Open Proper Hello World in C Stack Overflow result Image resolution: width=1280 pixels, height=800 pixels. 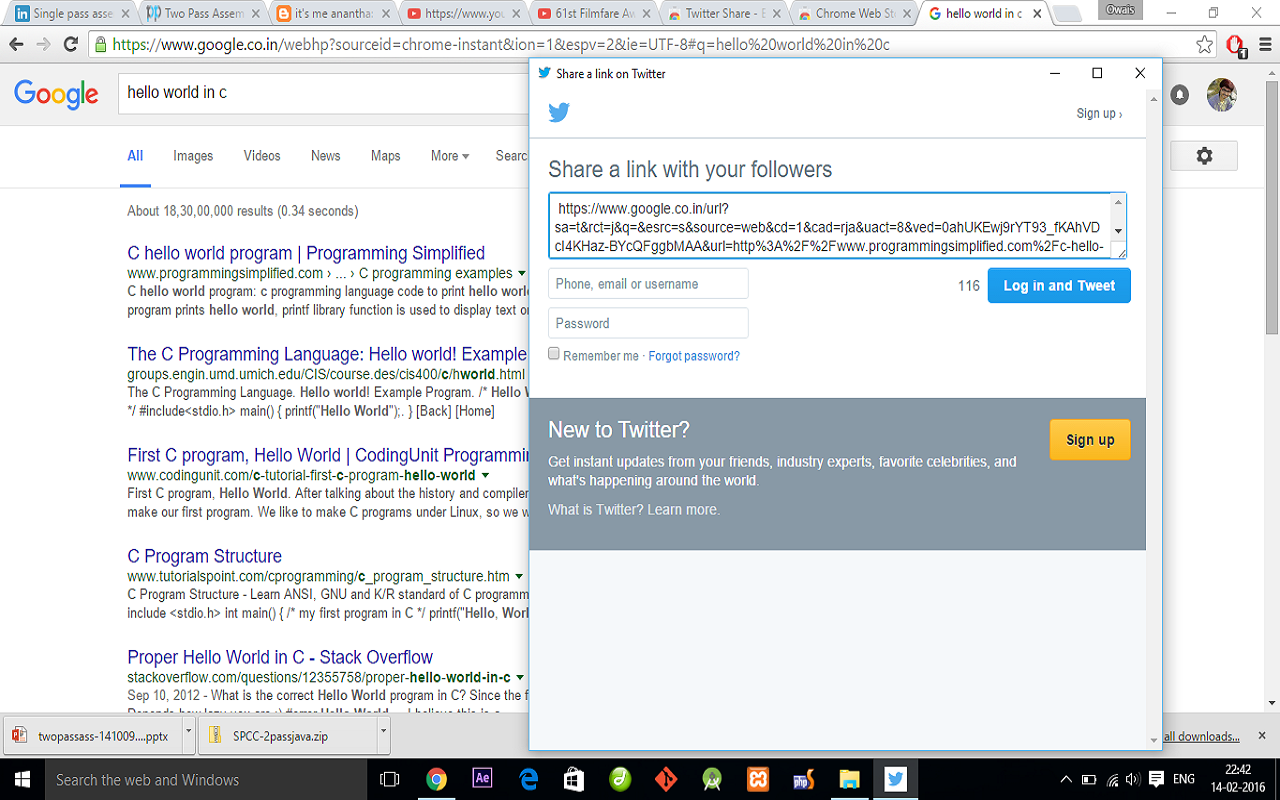pos(280,657)
